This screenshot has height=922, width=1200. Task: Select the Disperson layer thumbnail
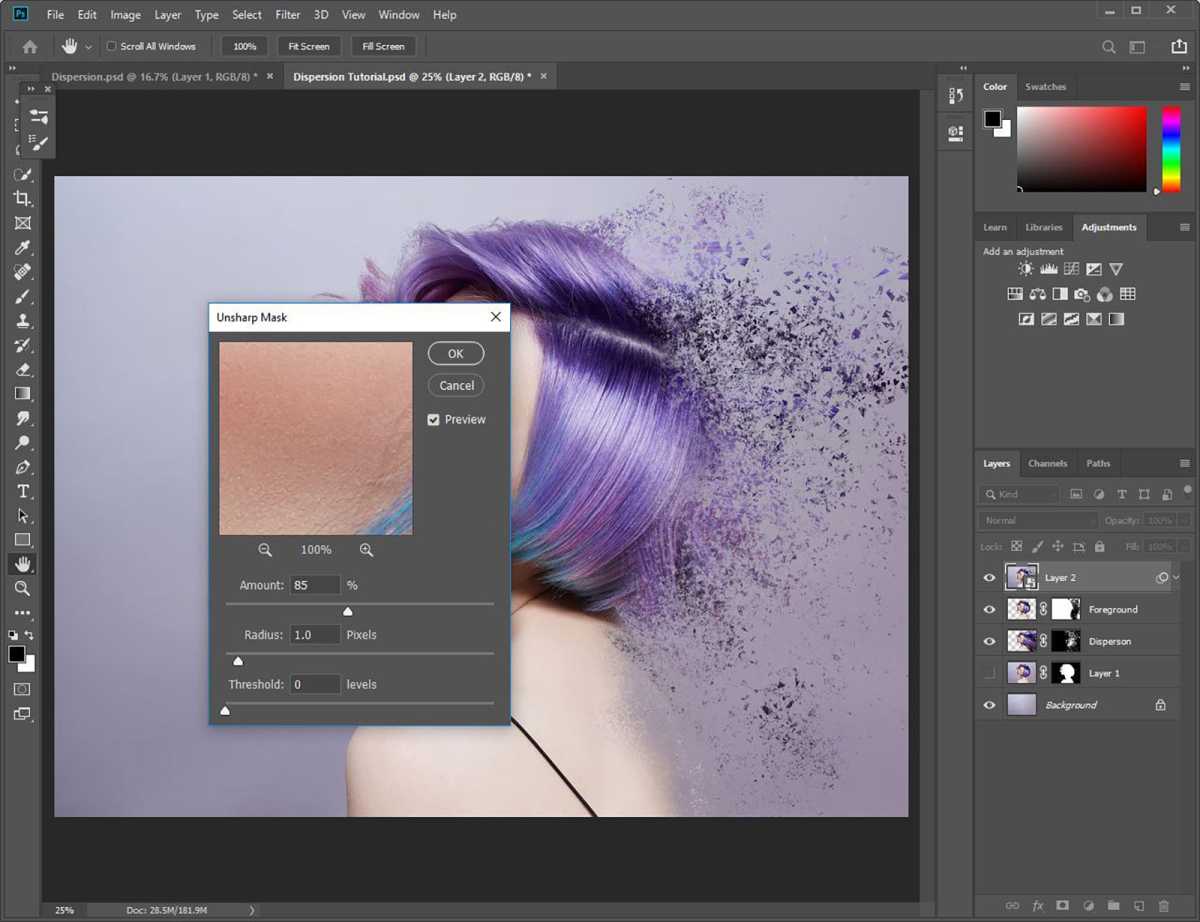(x=1024, y=641)
